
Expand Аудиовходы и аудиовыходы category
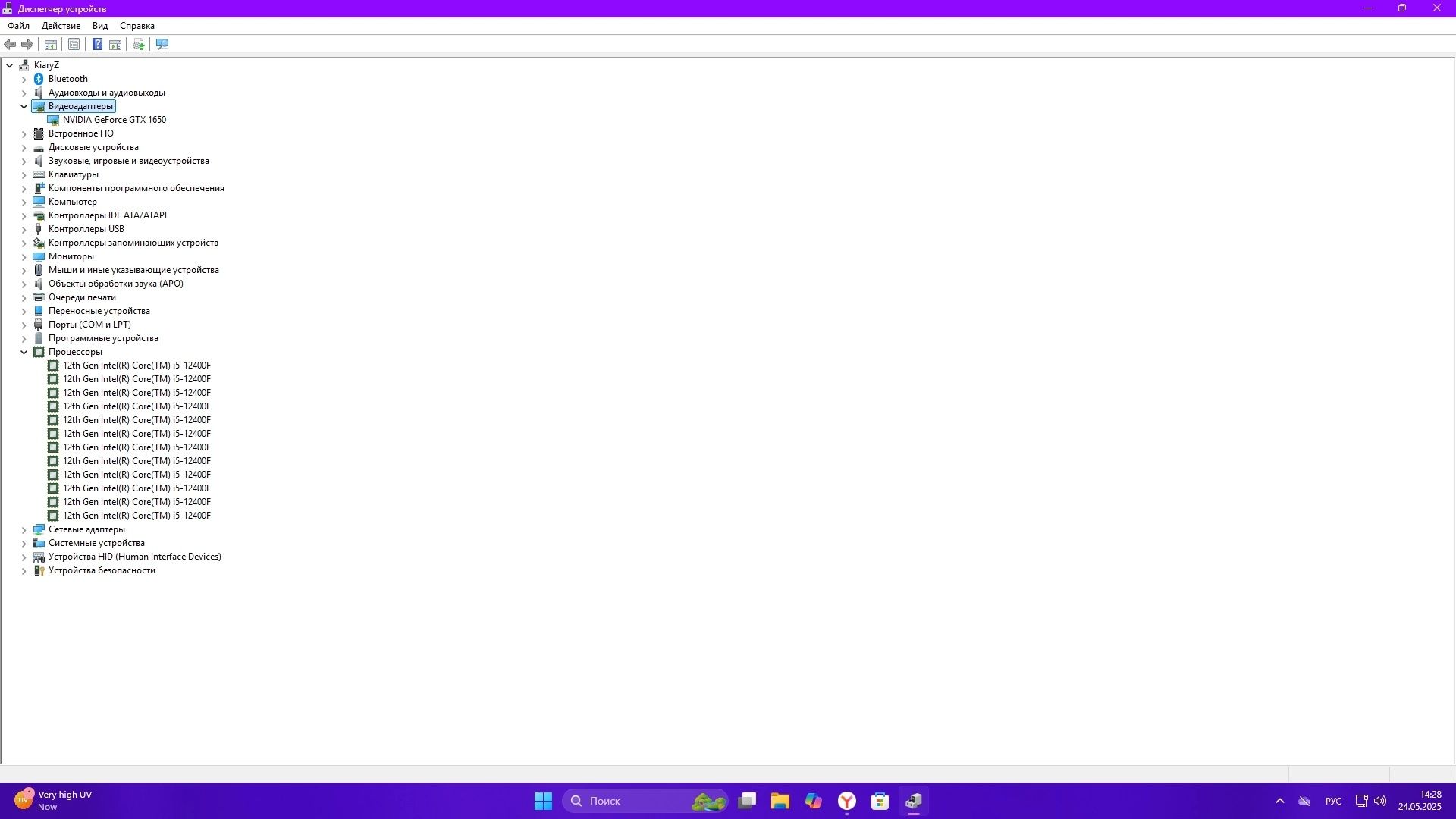point(24,93)
